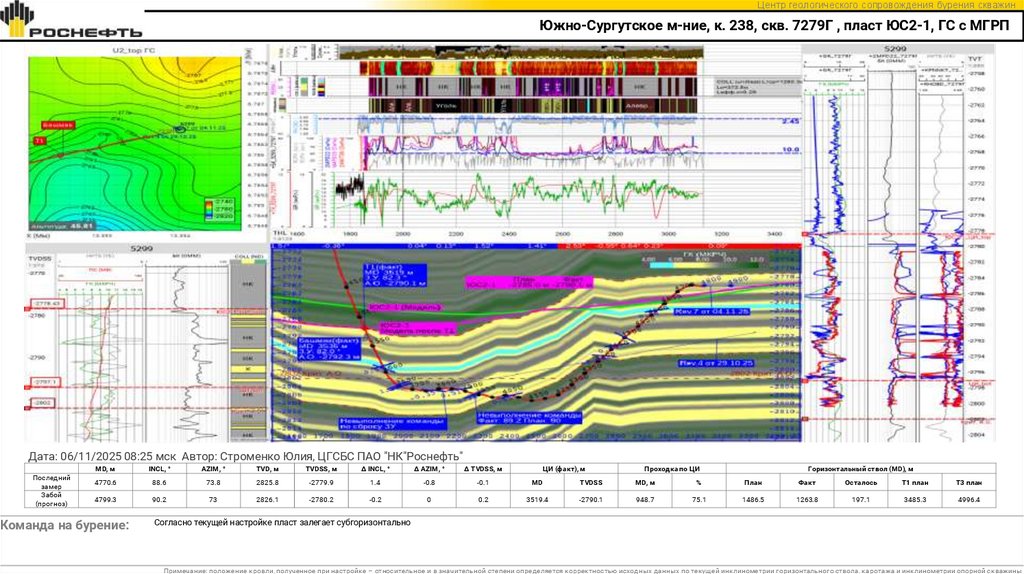The image size is (1024, 574).
Task: Click the blue 'T1(факт) MD 3519 м' annotation
Action: 395,276
